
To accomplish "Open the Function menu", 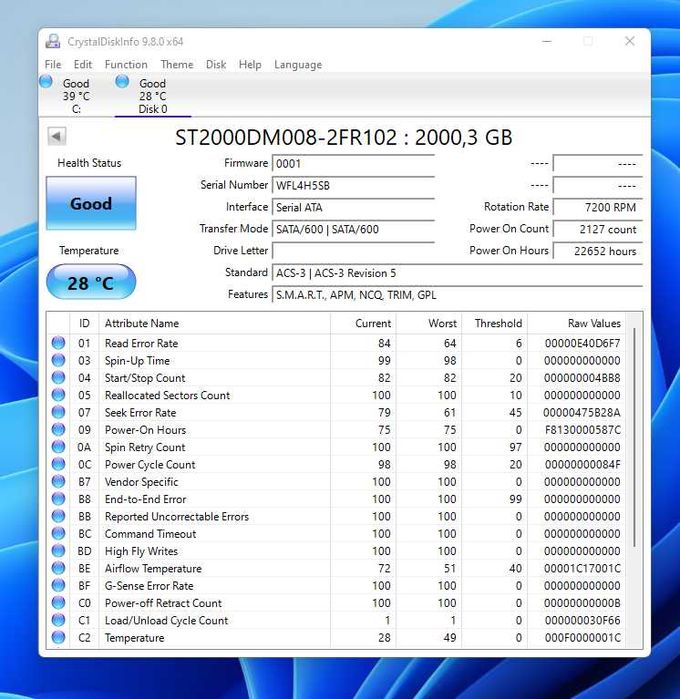I will (x=126, y=65).
